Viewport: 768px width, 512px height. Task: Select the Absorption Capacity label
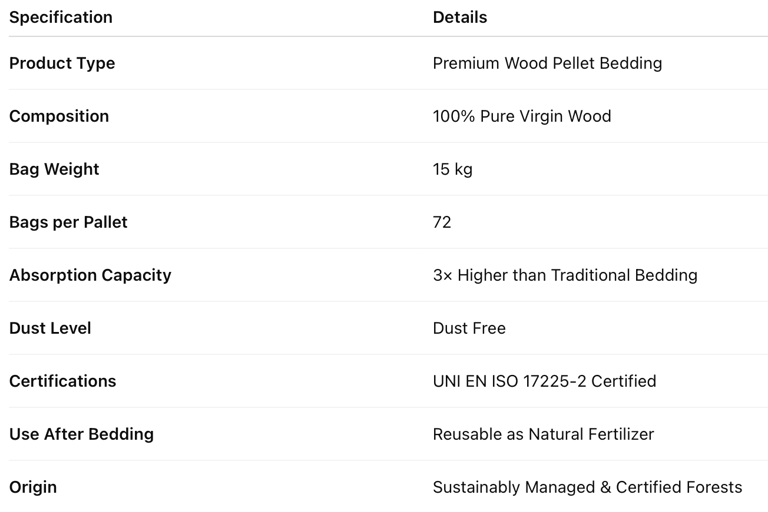(x=90, y=275)
